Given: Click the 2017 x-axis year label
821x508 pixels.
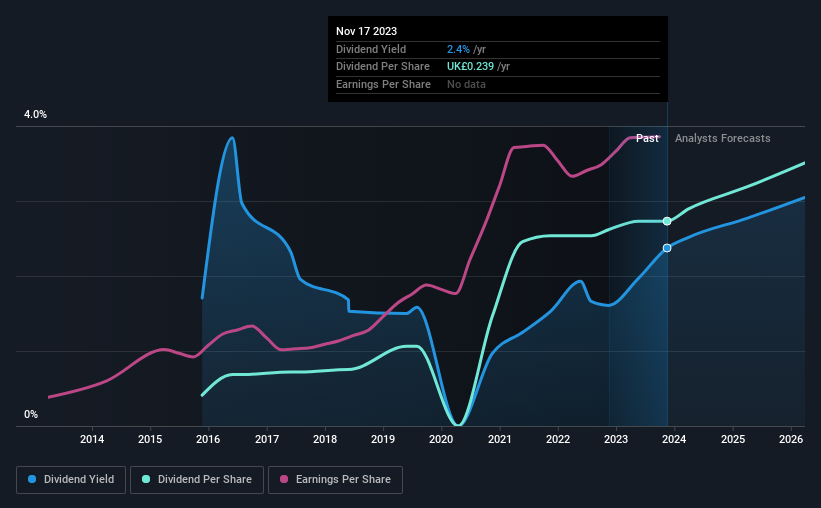Looking at the screenshot, I should click(x=267, y=439).
